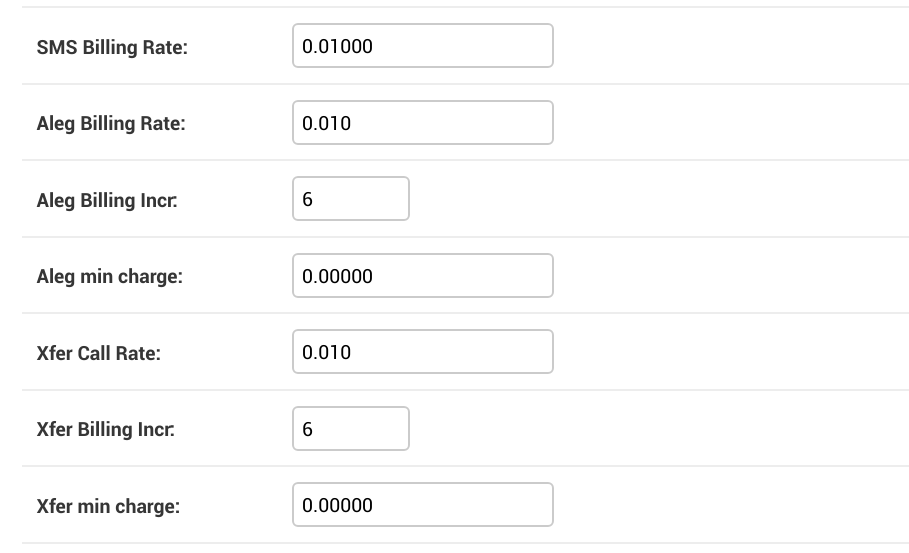Select the "Aleg Billing Incr:" label

click(x=107, y=200)
